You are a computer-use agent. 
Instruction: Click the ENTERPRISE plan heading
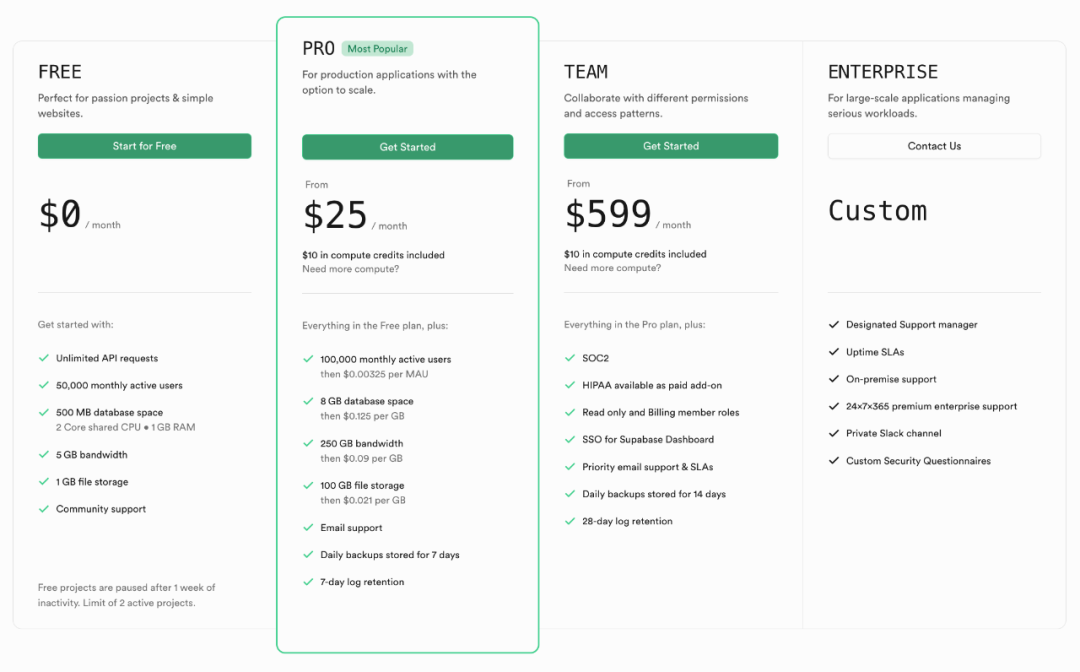click(x=882, y=72)
